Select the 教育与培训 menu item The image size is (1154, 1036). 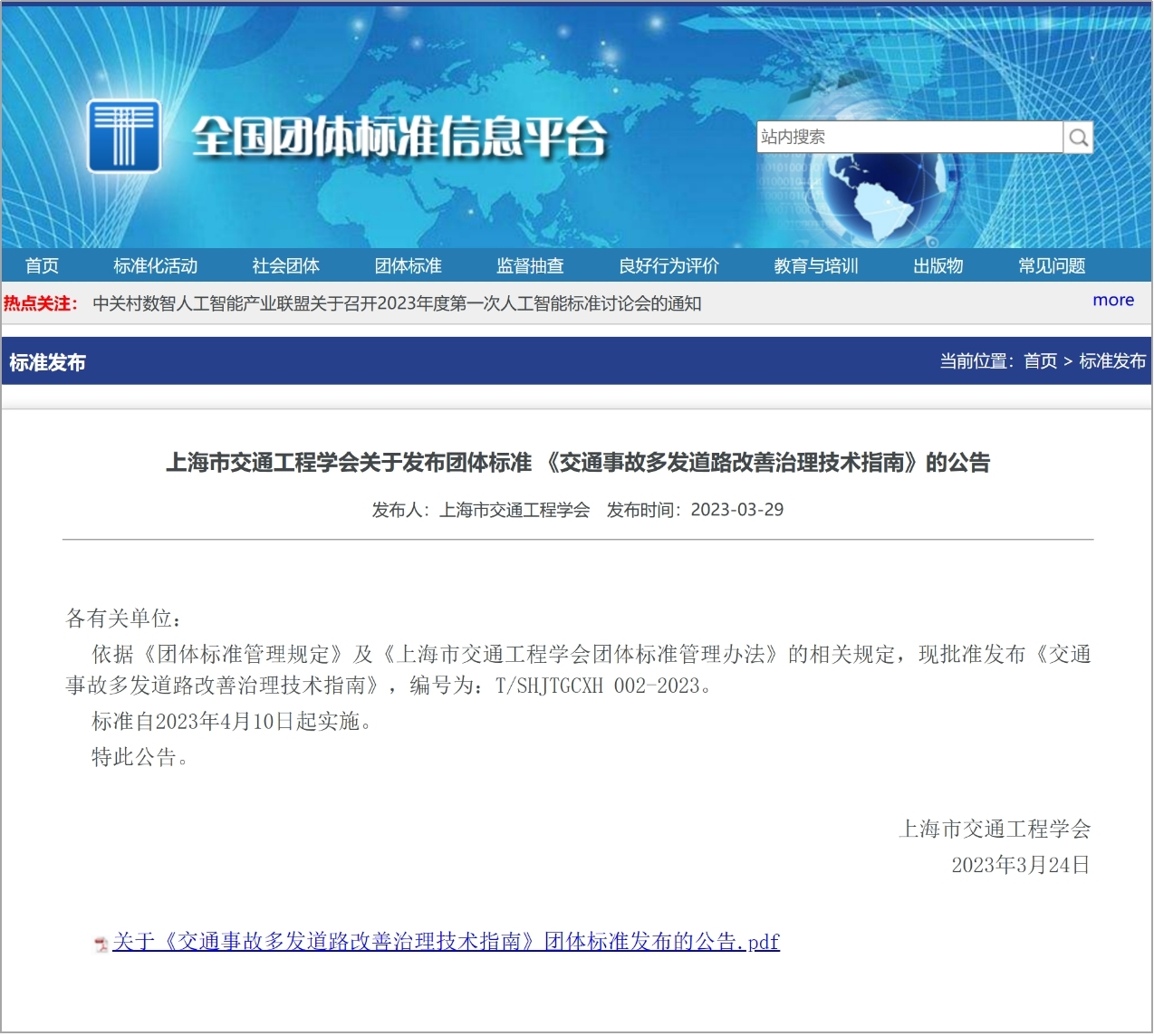pos(815,266)
